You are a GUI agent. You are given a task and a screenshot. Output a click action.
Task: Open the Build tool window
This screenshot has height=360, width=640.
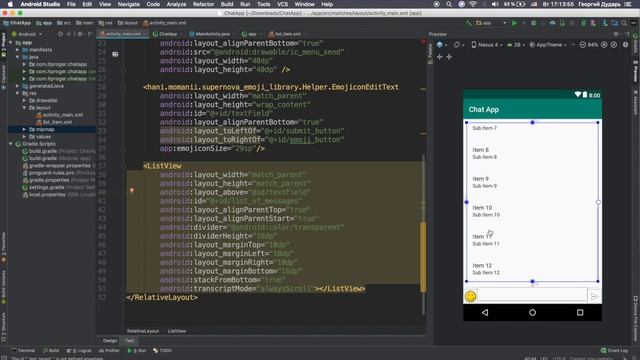coord(51,351)
